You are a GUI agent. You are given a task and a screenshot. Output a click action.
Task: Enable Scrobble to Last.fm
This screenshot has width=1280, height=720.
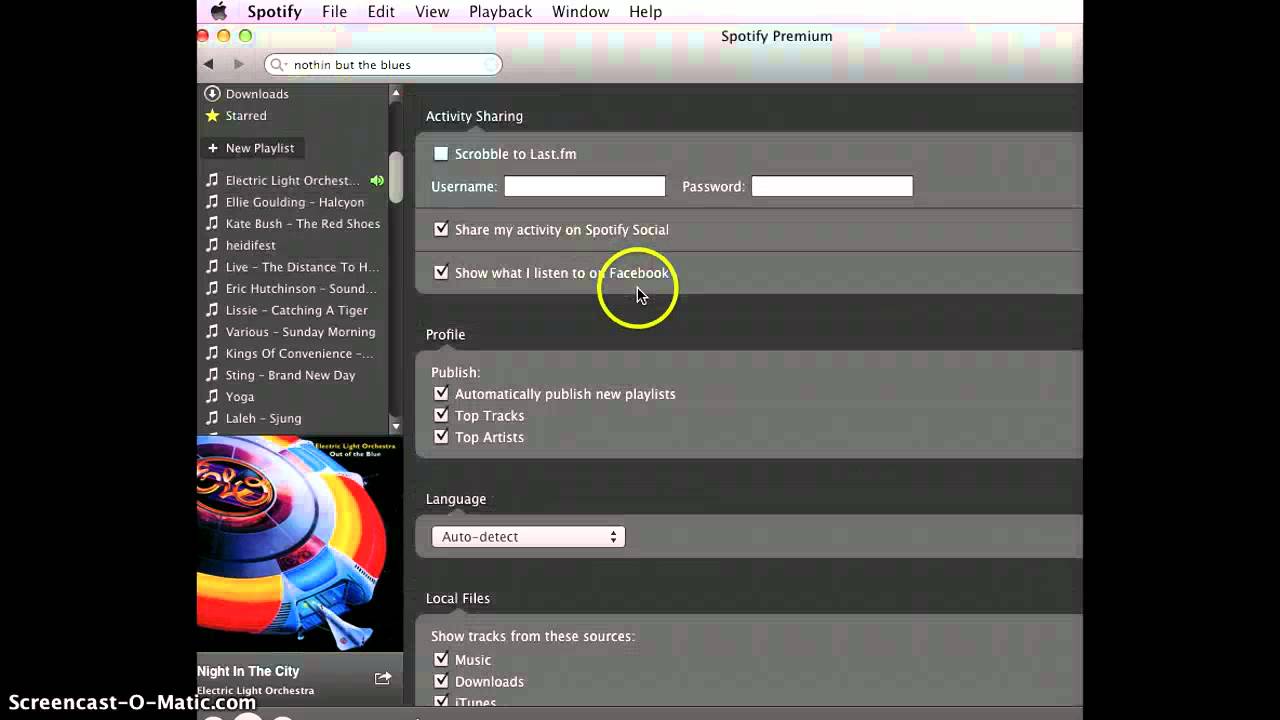click(x=441, y=154)
